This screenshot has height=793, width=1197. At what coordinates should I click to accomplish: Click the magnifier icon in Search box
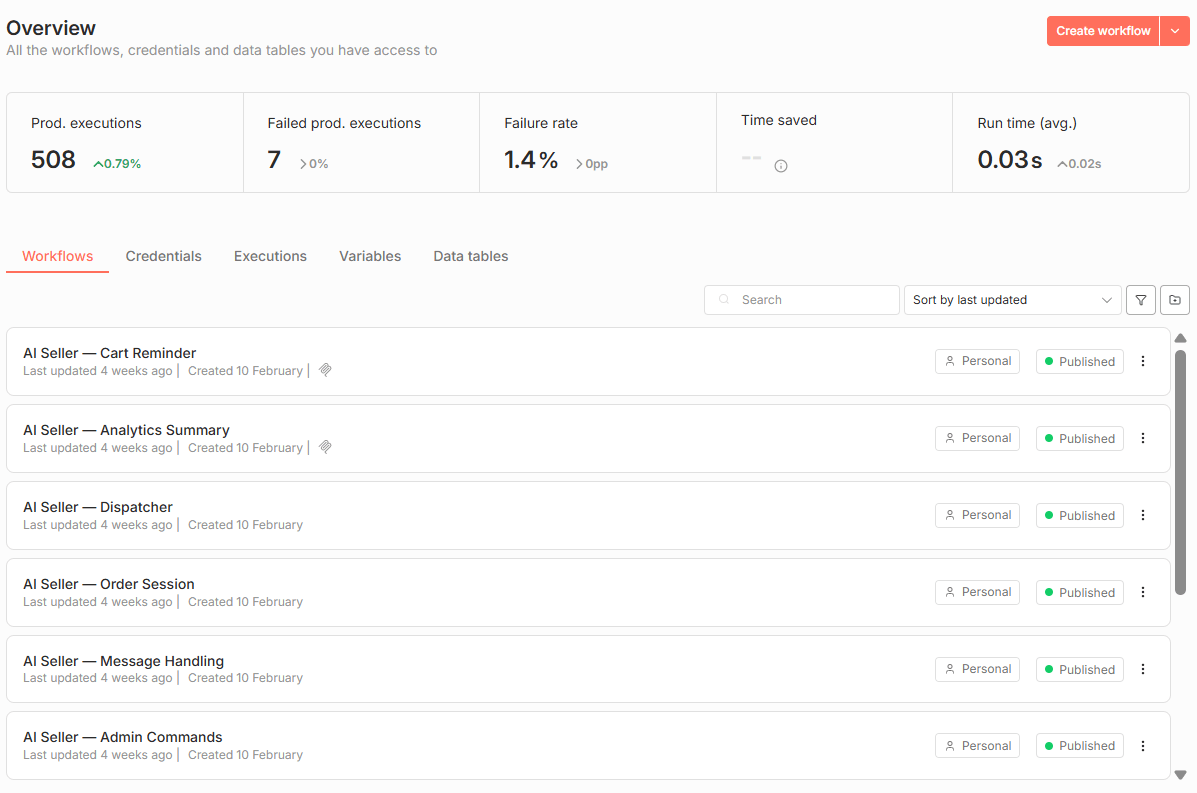point(724,300)
